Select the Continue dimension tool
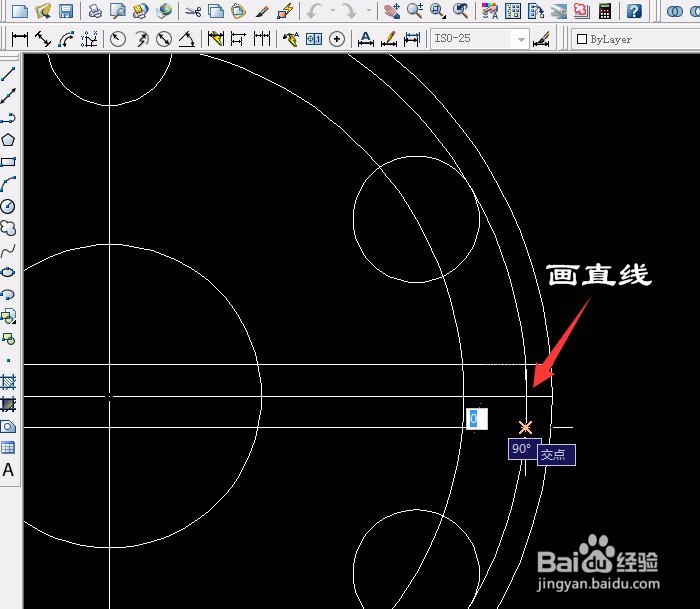Image resolution: width=700 pixels, height=609 pixels. pyautogui.click(x=262, y=39)
